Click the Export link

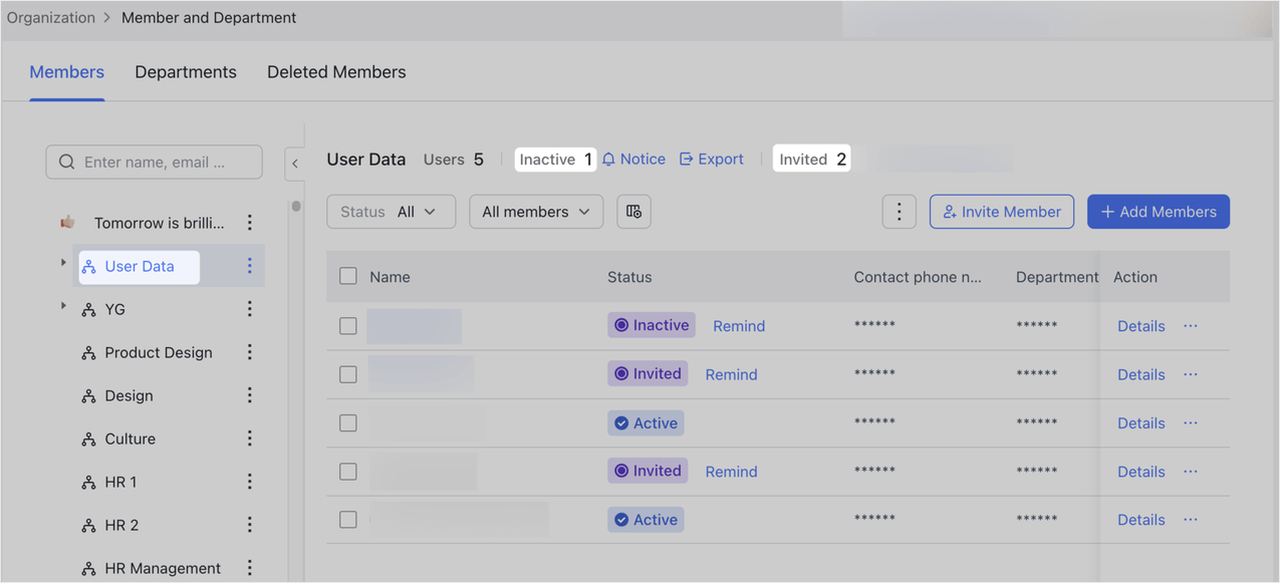tap(720, 159)
